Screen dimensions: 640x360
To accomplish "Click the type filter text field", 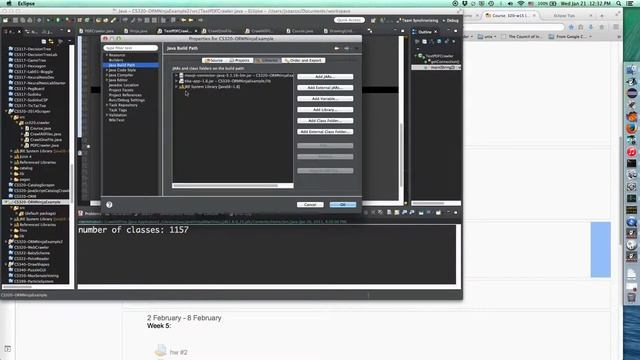I will pos(131,48).
